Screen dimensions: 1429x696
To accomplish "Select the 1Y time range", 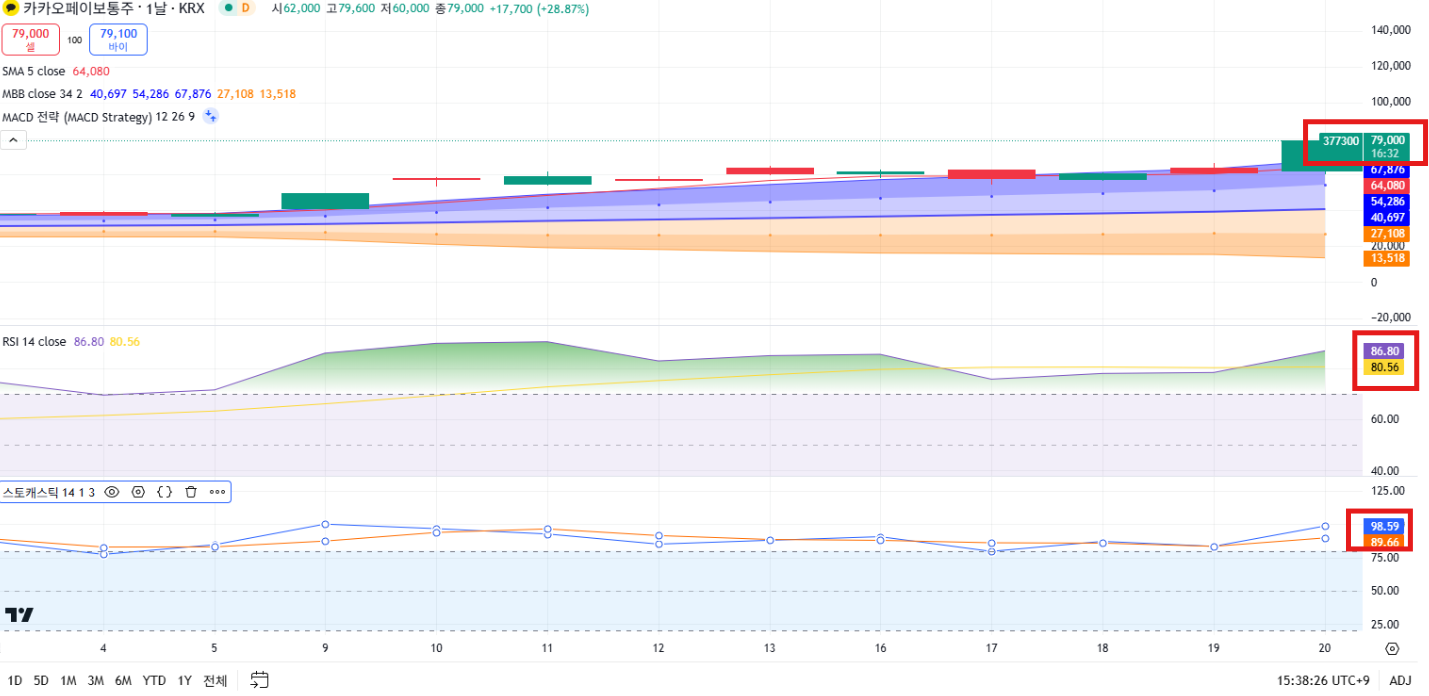I will pos(185,681).
